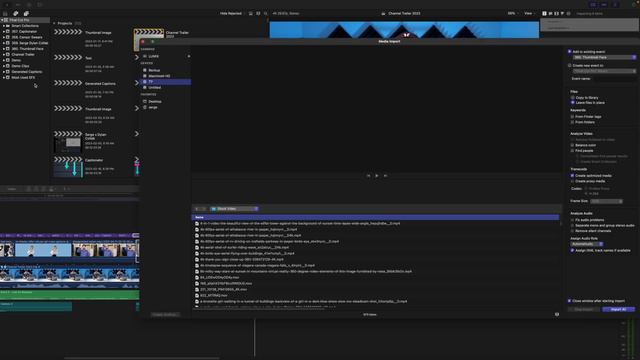Open the Titles and Generators sidebar icon
This screenshot has width=640, height=360.
(26, 13)
